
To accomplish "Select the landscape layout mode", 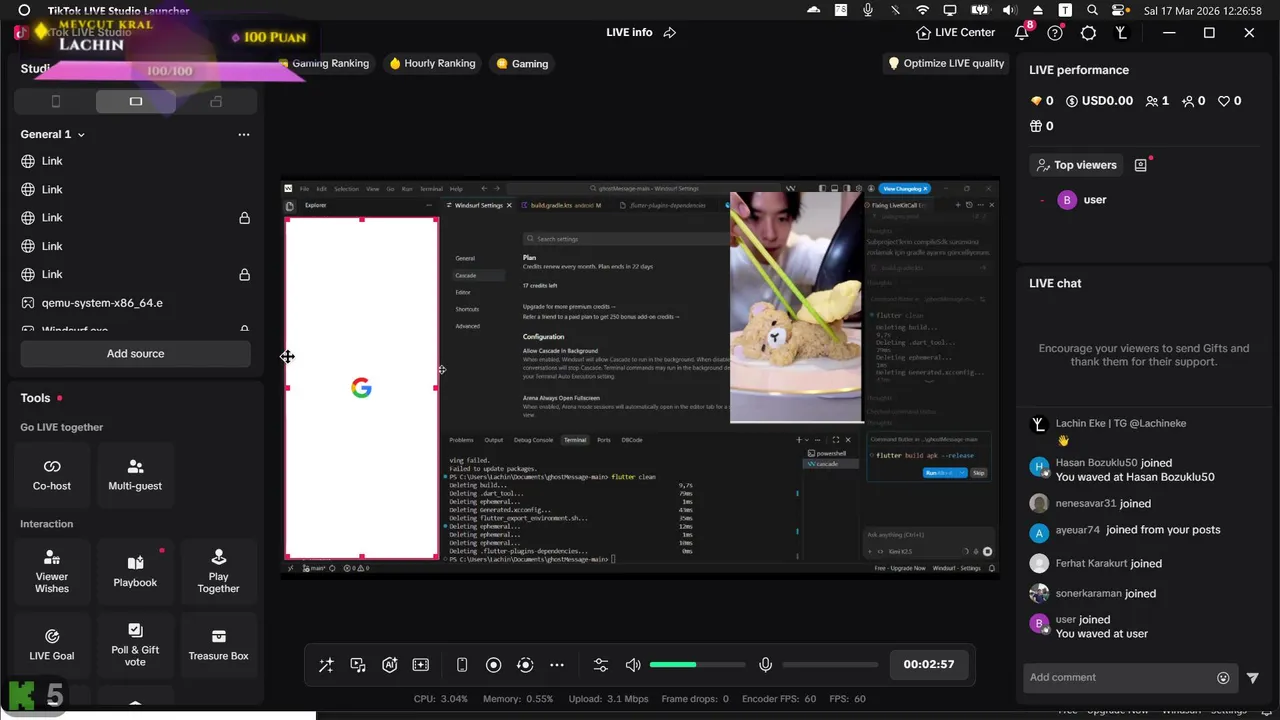I will (136, 101).
